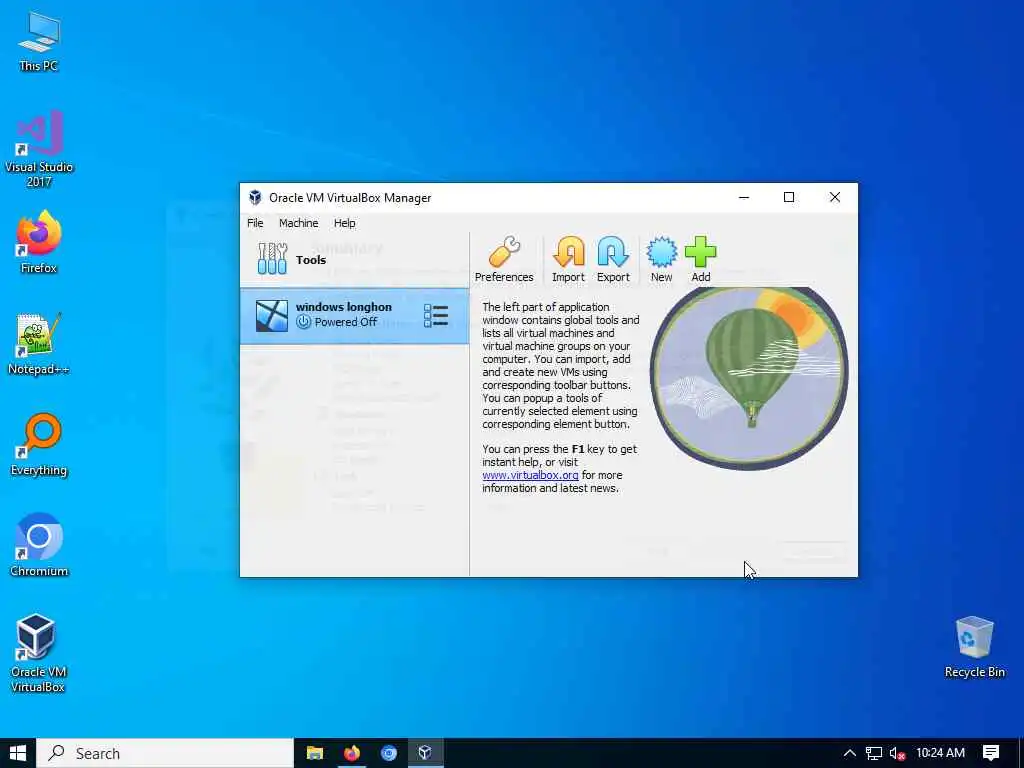Close the VirtualBox Manager window

pos(835,197)
